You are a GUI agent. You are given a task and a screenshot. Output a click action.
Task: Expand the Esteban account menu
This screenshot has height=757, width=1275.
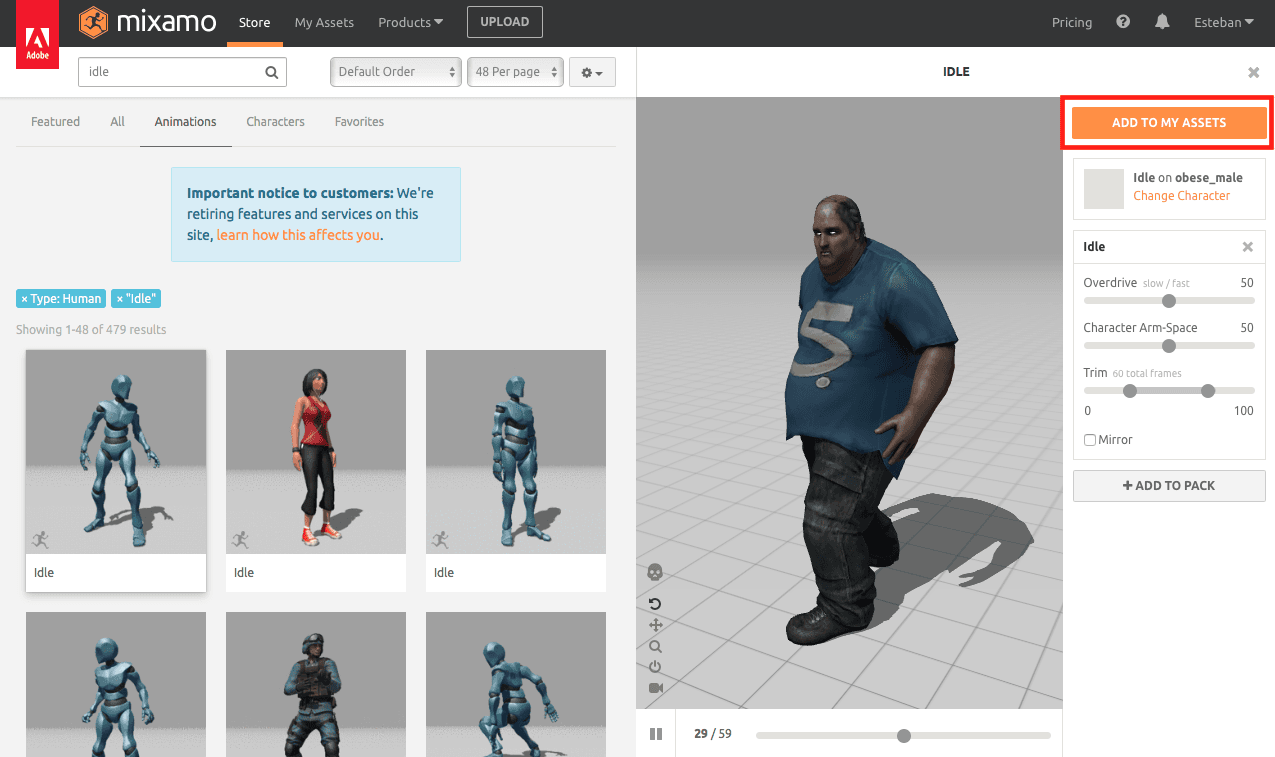click(x=1223, y=21)
